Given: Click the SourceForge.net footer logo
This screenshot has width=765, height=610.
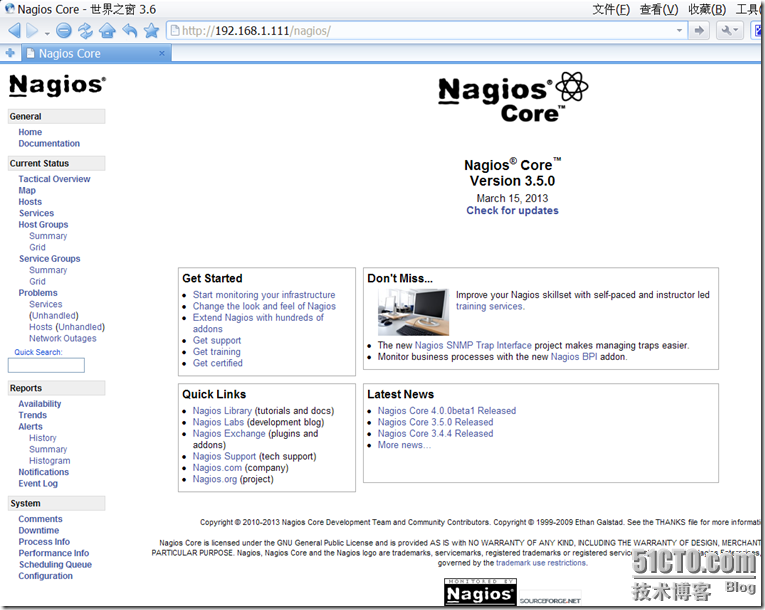Looking at the screenshot, I should point(550,600).
